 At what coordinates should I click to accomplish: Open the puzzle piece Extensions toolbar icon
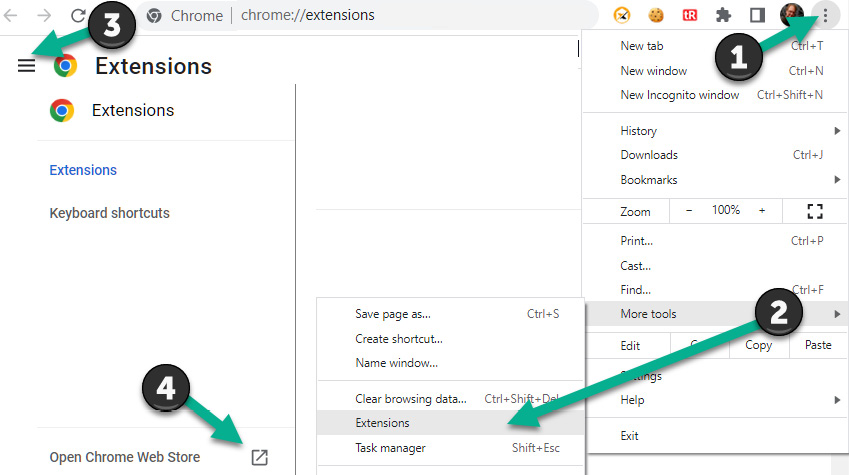pos(723,15)
